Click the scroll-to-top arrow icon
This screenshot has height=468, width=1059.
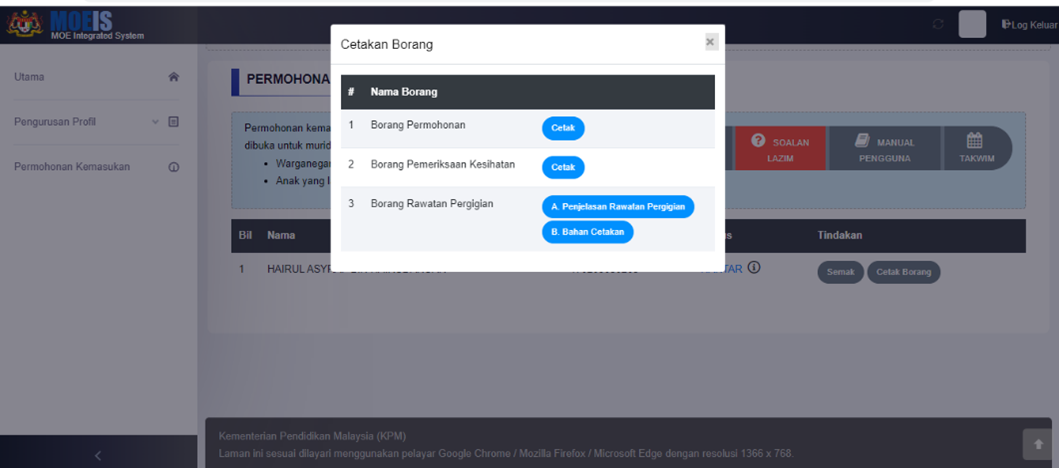point(1035,444)
